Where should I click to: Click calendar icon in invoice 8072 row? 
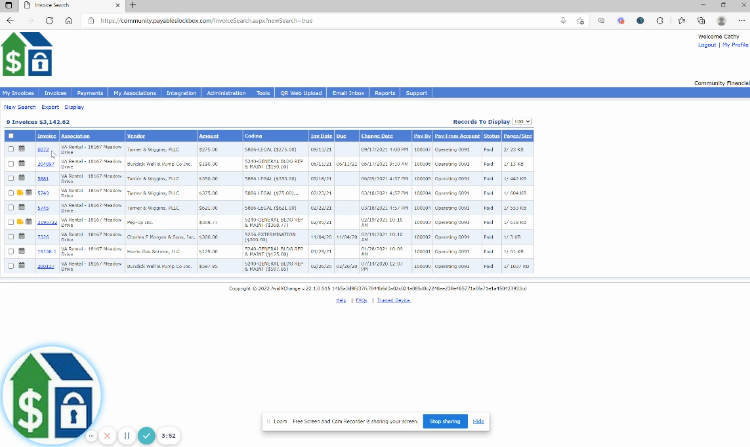pyautogui.click(x=21, y=149)
